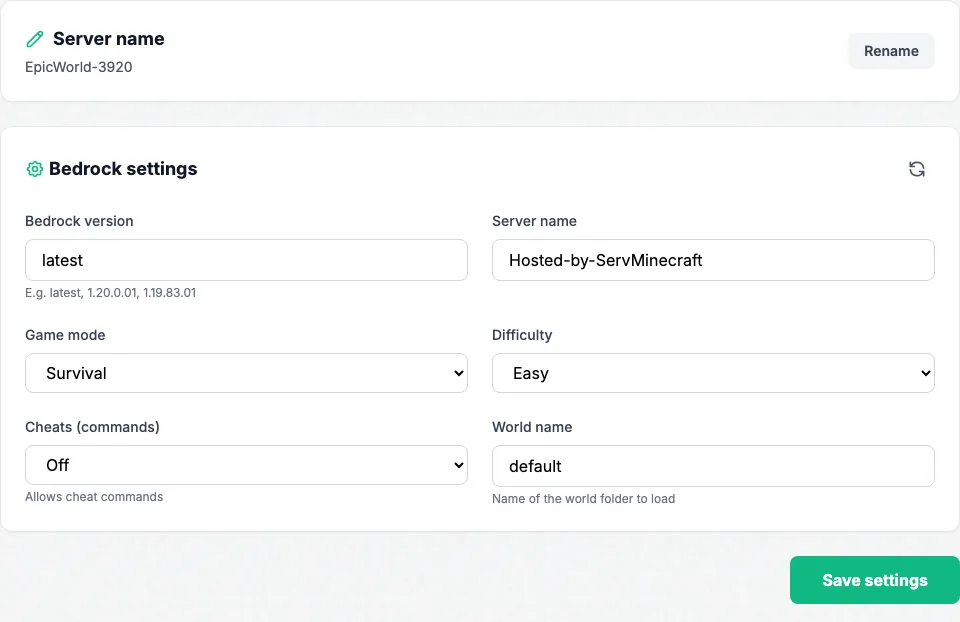This screenshot has height=622, width=960.
Task: Focus the World name input field
Action: point(713,466)
